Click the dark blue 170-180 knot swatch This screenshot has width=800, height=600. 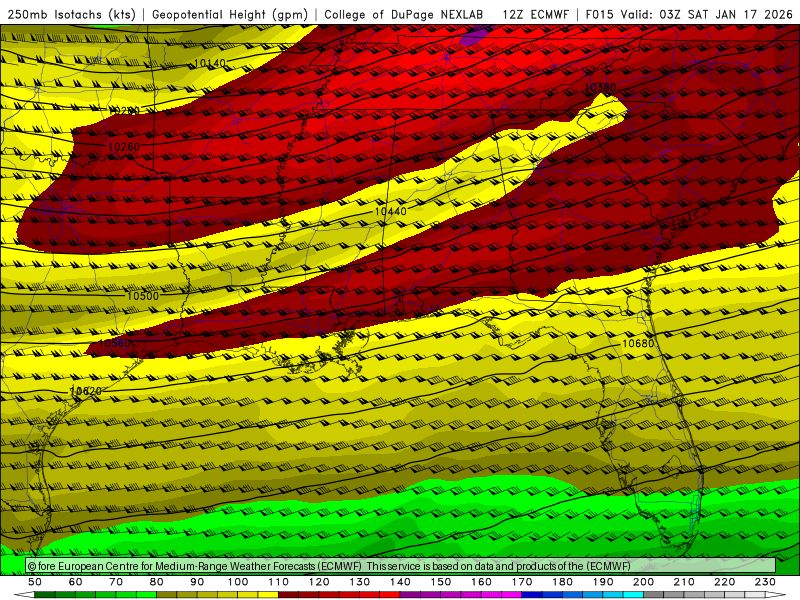pyautogui.click(x=542, y=595)
